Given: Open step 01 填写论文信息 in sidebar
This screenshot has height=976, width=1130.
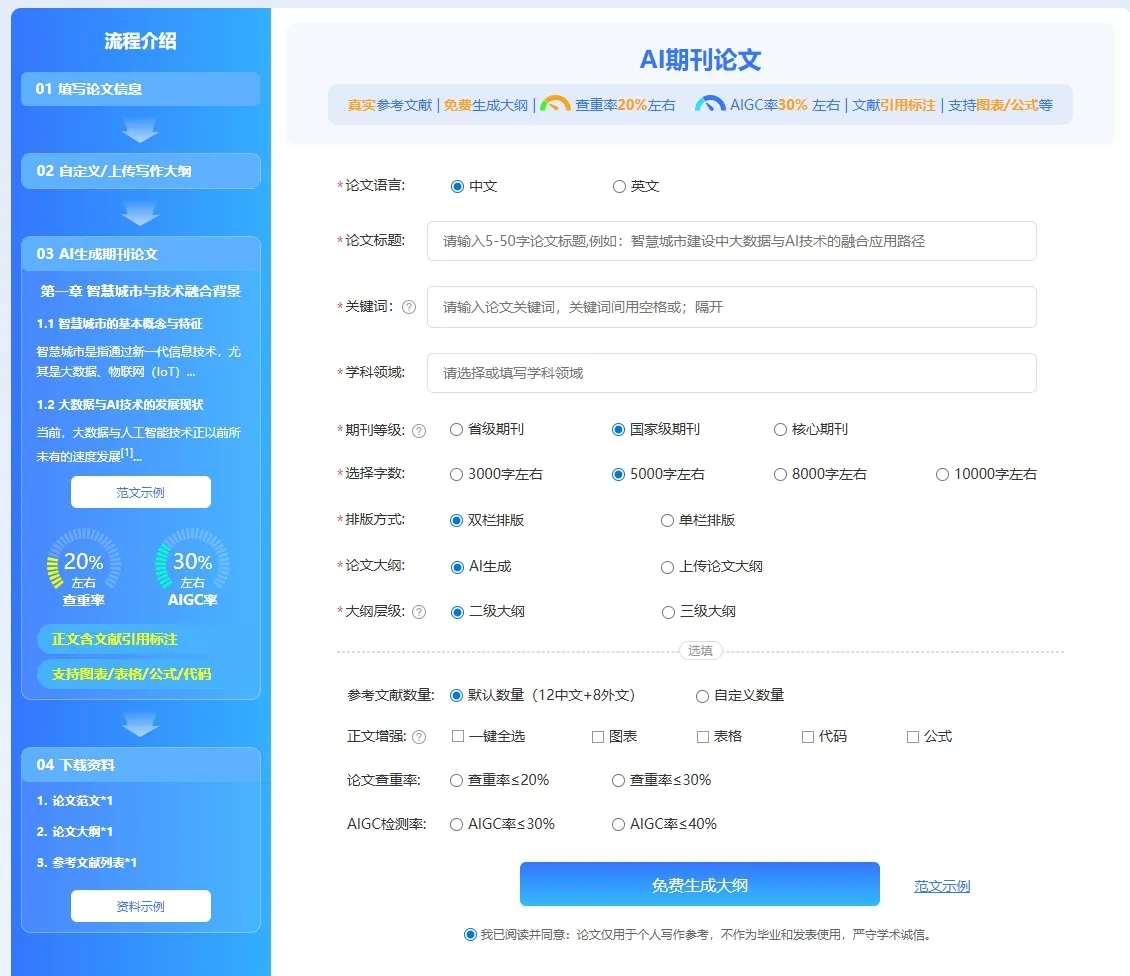Looking at the screenshot, I should pos(140,89).
